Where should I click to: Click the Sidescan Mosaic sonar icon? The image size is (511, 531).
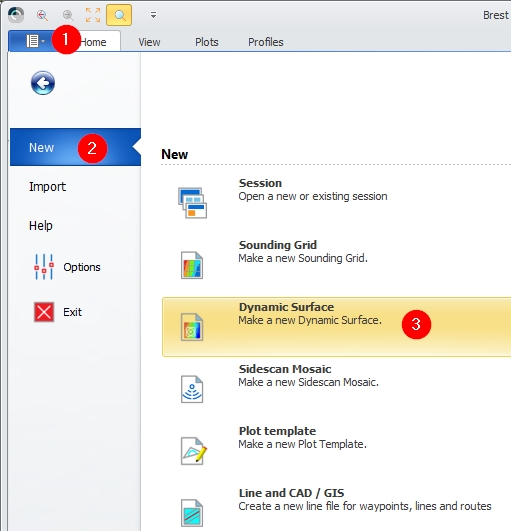tap(192, 389)
